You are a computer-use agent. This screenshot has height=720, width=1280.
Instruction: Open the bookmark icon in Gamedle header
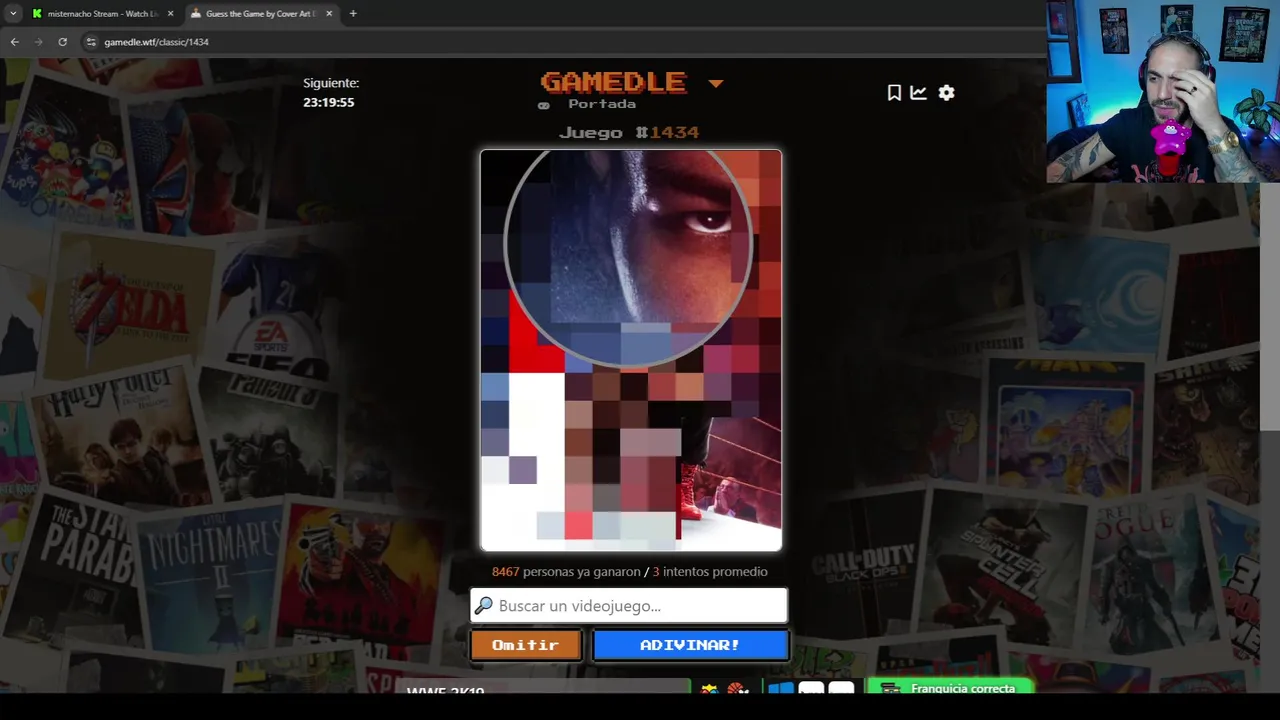[x=894, y=92]
